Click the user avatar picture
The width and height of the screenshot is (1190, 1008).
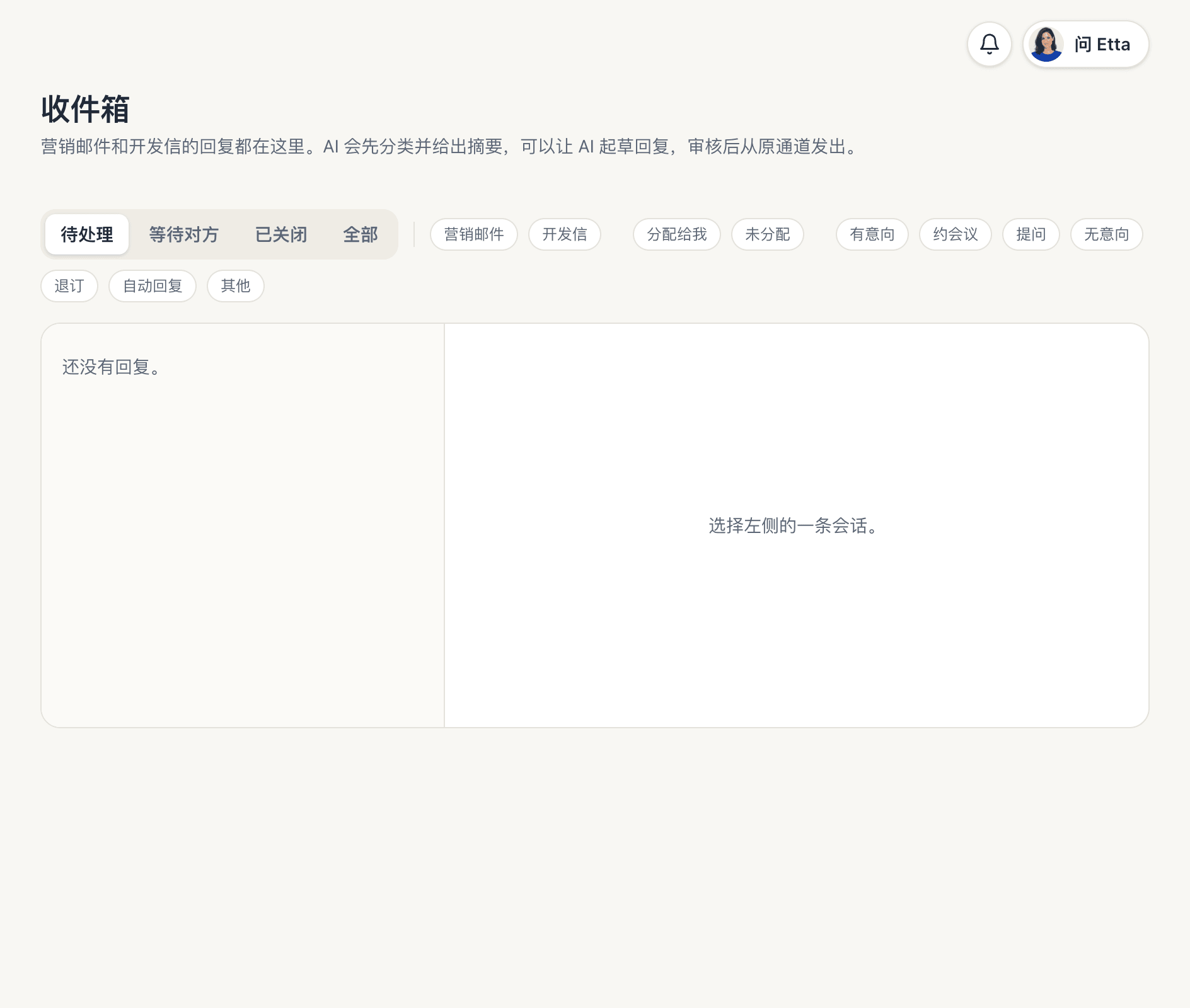pos(1046,44)
